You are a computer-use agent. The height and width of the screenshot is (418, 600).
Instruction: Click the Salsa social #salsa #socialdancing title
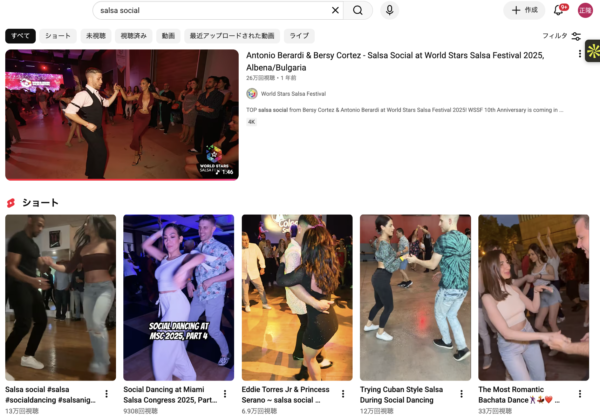pos(51,395)
